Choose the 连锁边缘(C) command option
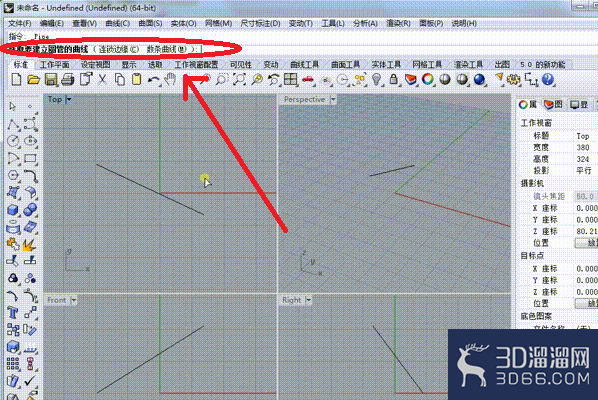 [119, 49]
